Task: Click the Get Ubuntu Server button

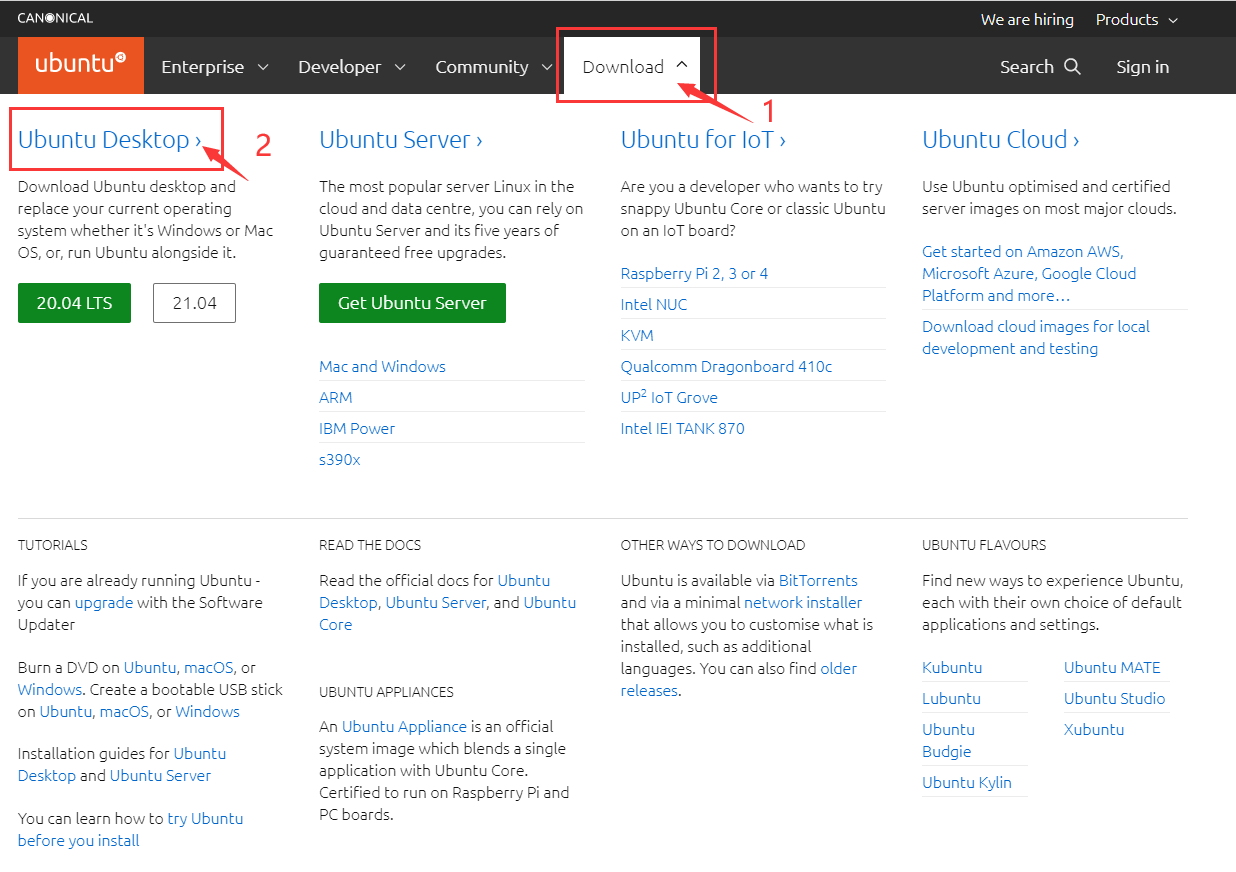Action: (x=412, y=303)
